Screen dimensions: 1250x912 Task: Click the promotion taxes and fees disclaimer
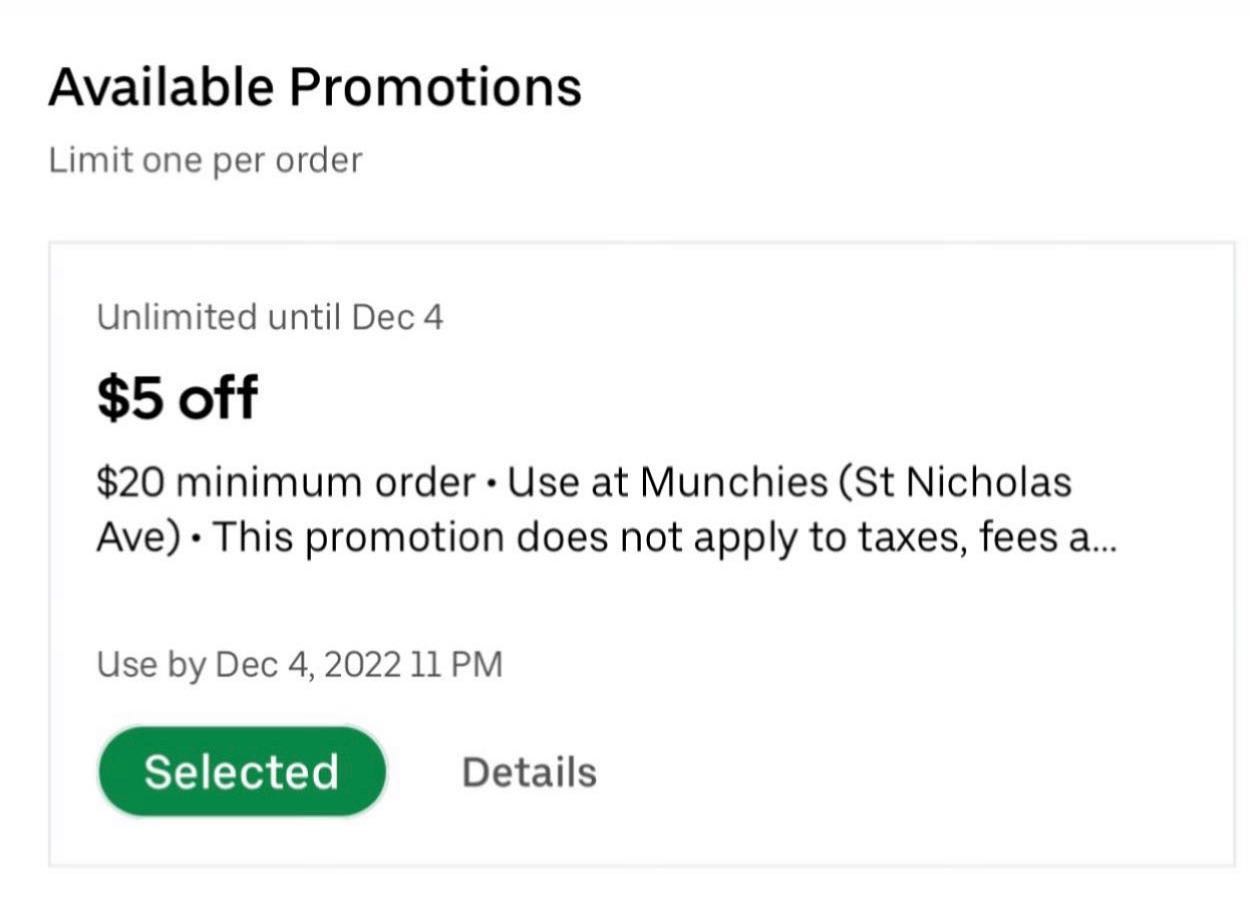[x=665, y=538]
